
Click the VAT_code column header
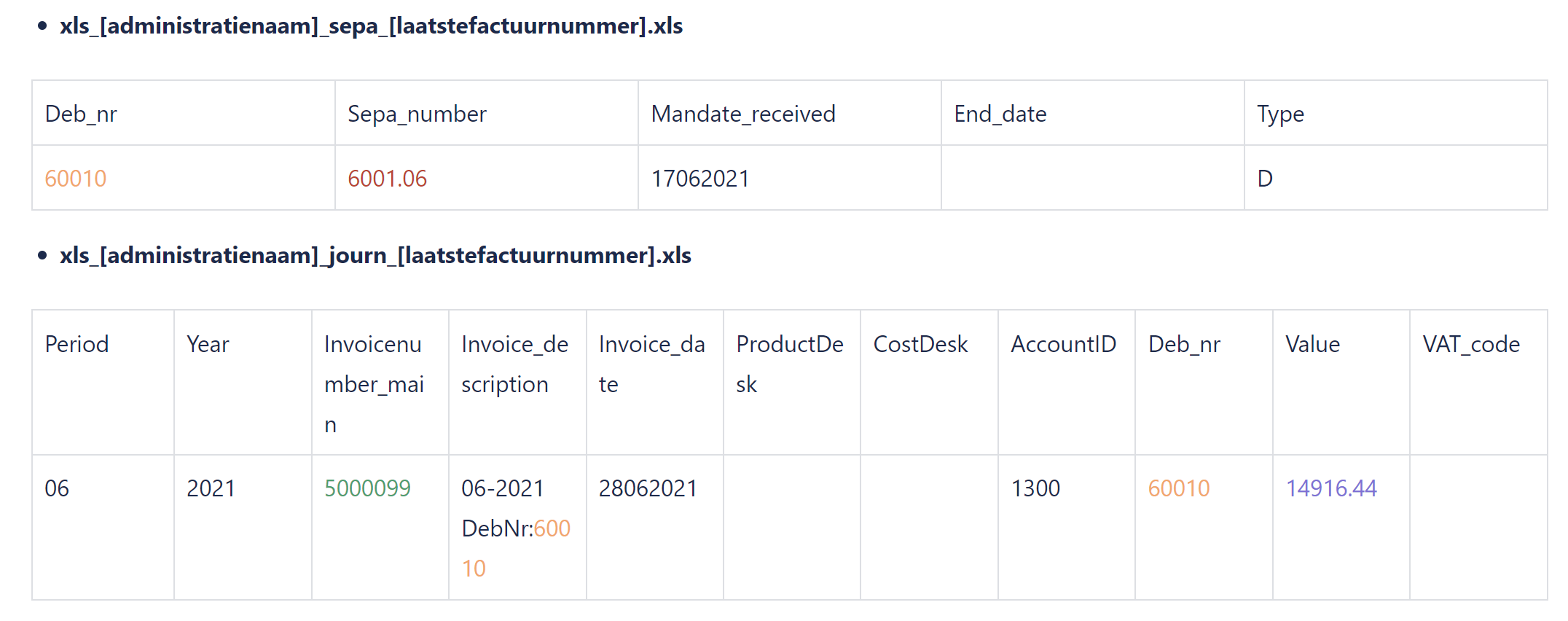1471,344
